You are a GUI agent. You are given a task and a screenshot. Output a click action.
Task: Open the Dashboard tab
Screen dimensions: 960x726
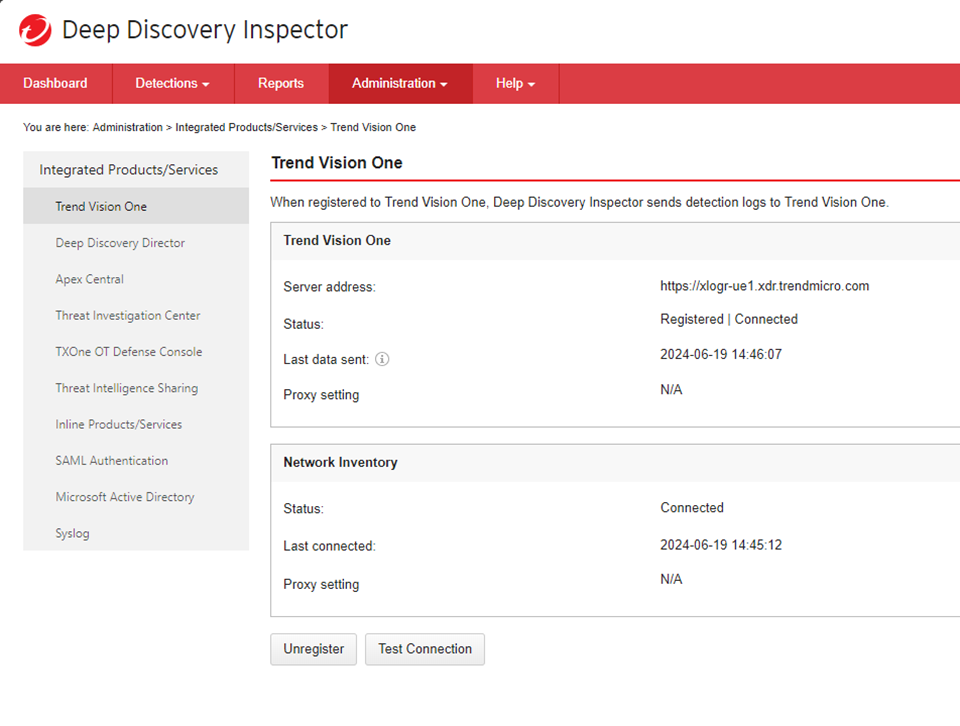point(55,84)
